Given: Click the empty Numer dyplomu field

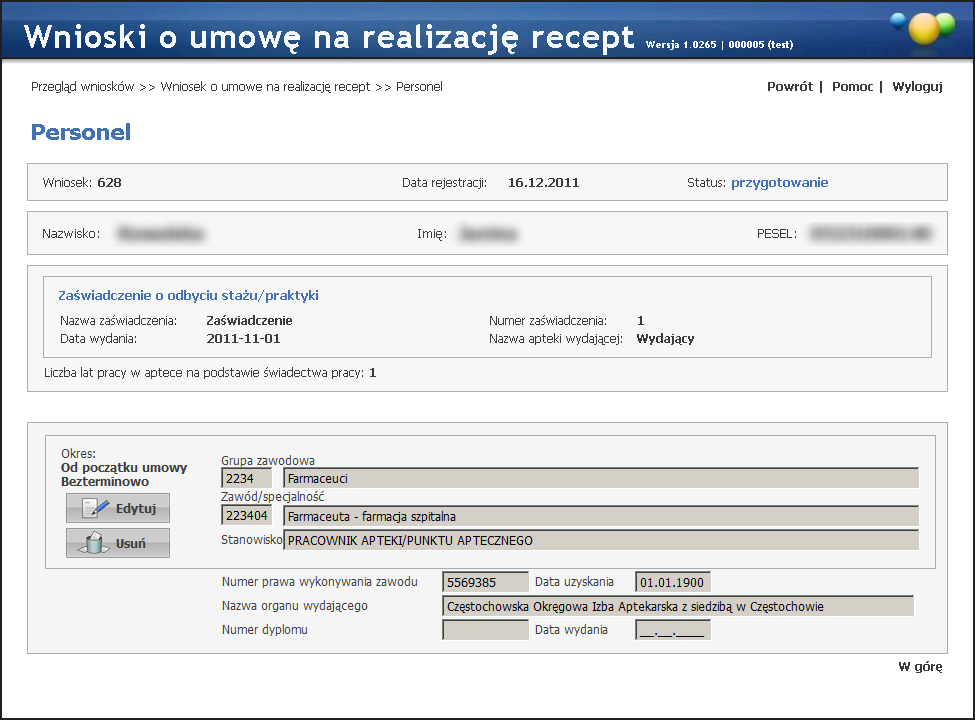Looking at the screenshot, I should [x=485, y=630].
